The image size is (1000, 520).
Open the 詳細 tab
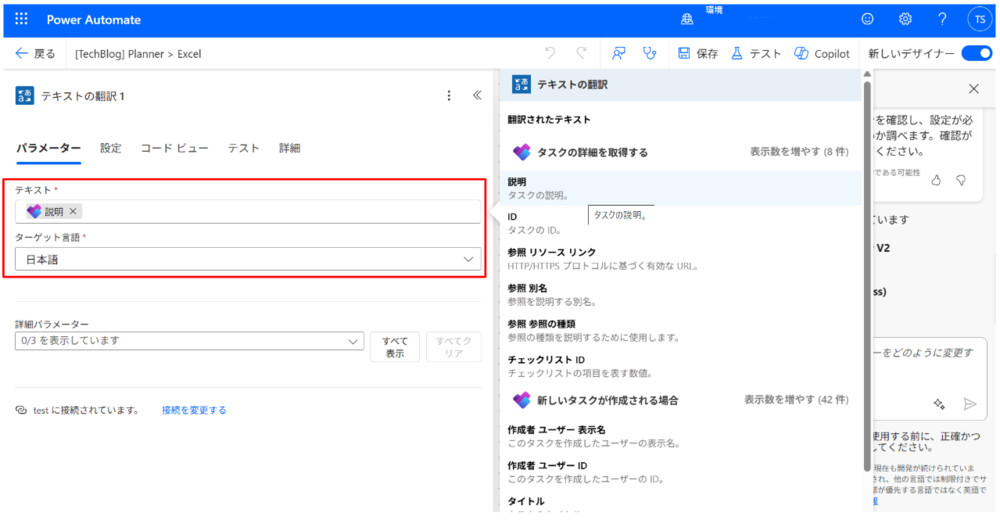pyautogui.click(x=290, y=148)
